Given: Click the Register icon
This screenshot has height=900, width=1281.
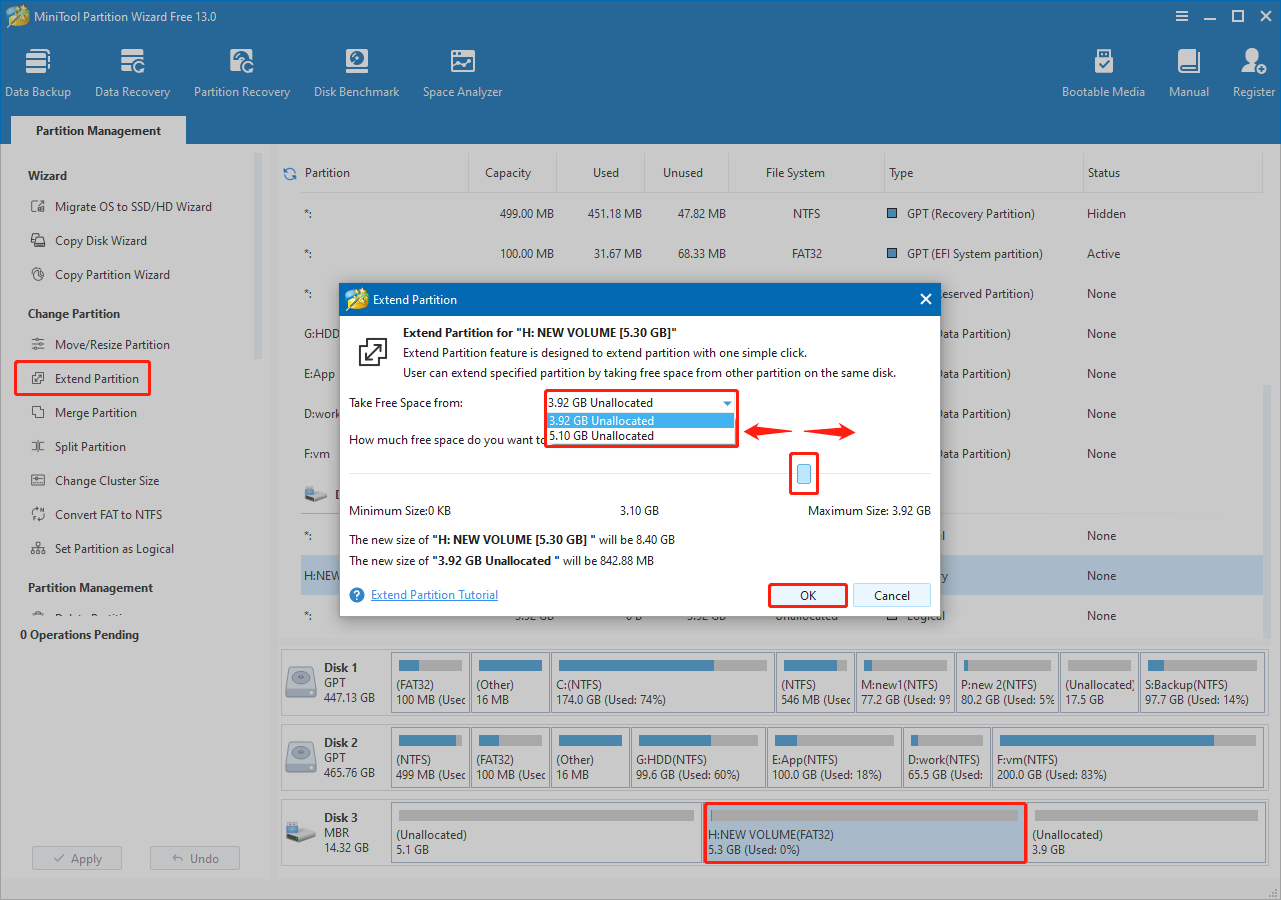Looking at the screenshot, I should [1253, 70].
